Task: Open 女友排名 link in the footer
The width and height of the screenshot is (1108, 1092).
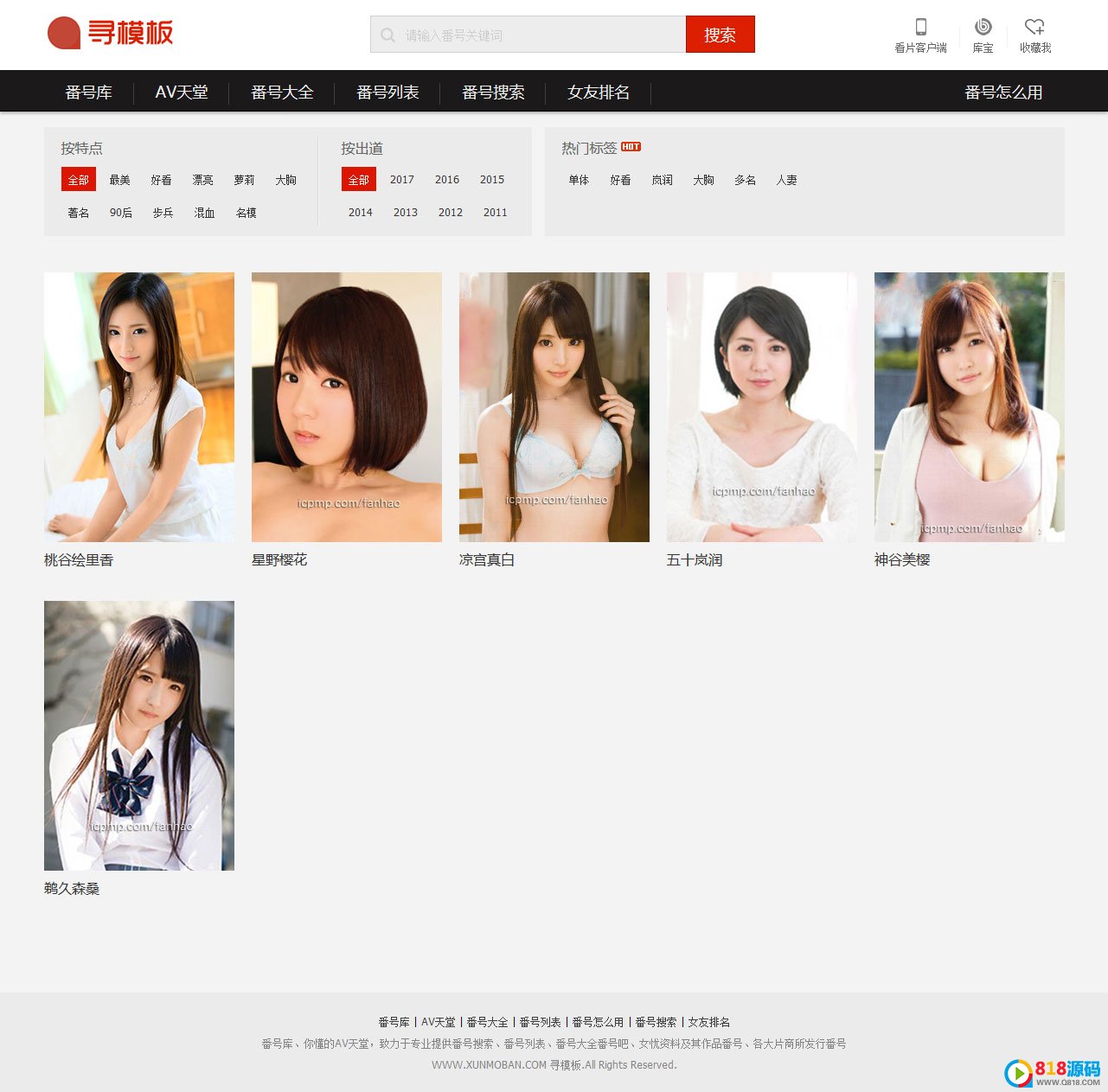Action: pos(709,1022)
